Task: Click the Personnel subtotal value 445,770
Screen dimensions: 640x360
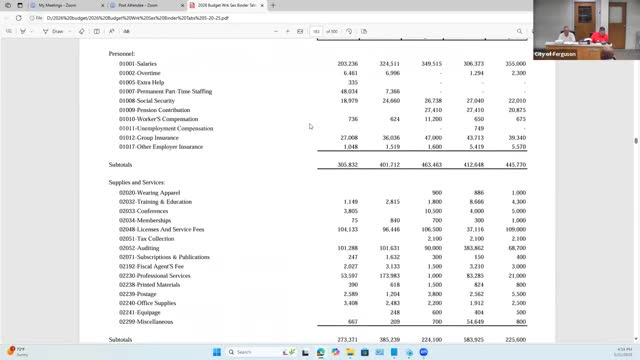Action: point(516,164)
